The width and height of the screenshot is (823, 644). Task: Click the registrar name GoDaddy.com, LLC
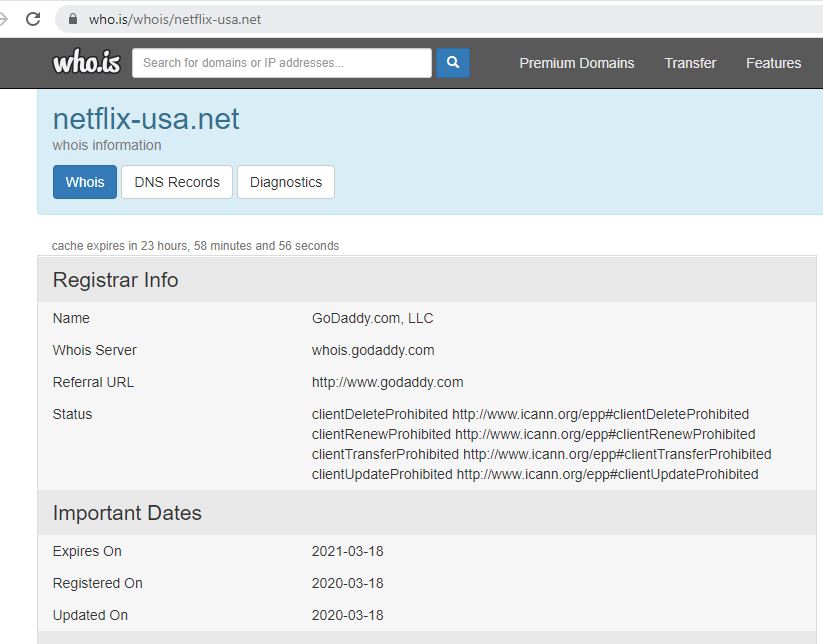373,318
